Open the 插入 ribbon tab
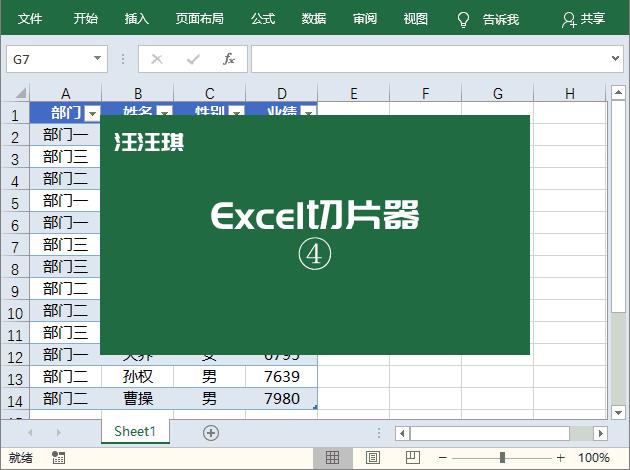Viewport: 630px width, 470px height. point(136,18)
